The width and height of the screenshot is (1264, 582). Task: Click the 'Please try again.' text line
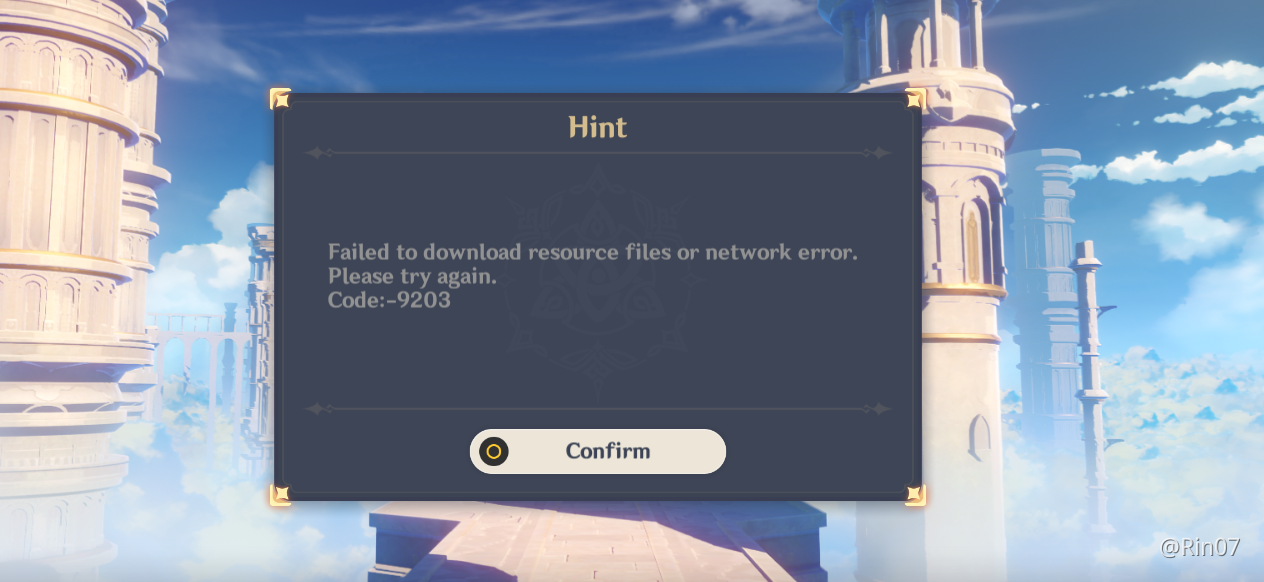(x=412, y=276)
